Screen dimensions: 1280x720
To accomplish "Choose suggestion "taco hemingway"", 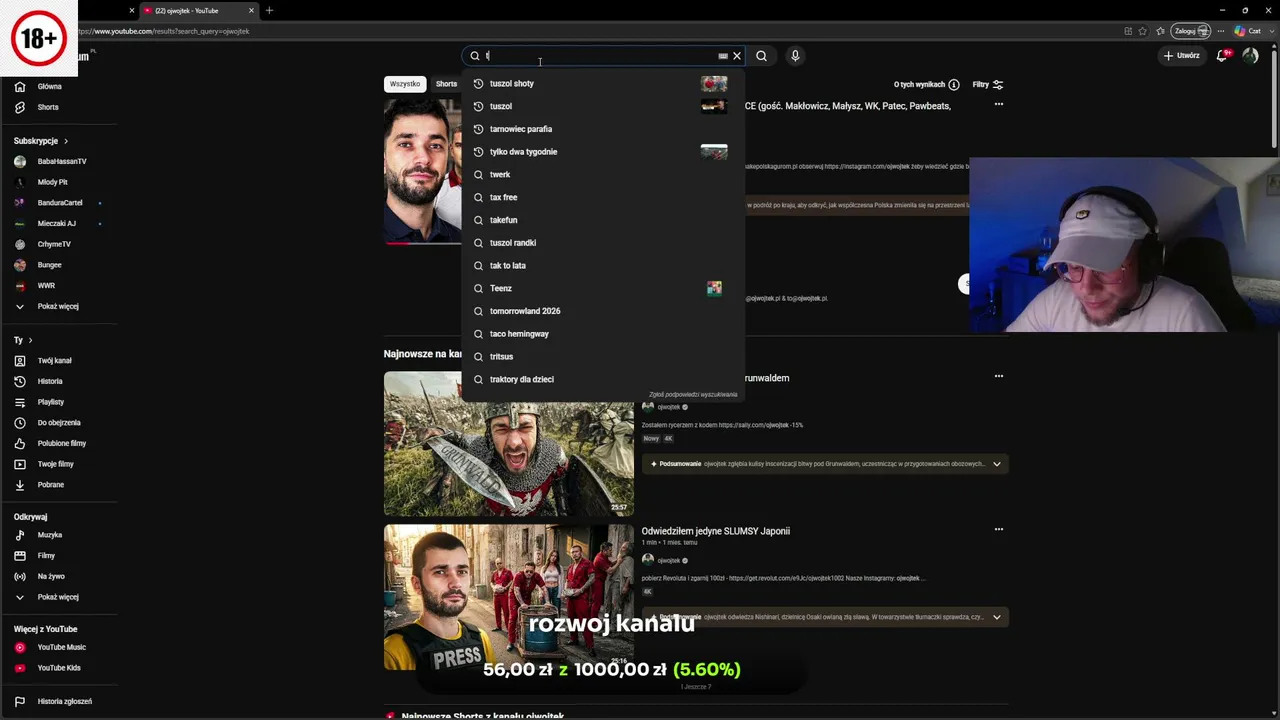I will (603, 334).
